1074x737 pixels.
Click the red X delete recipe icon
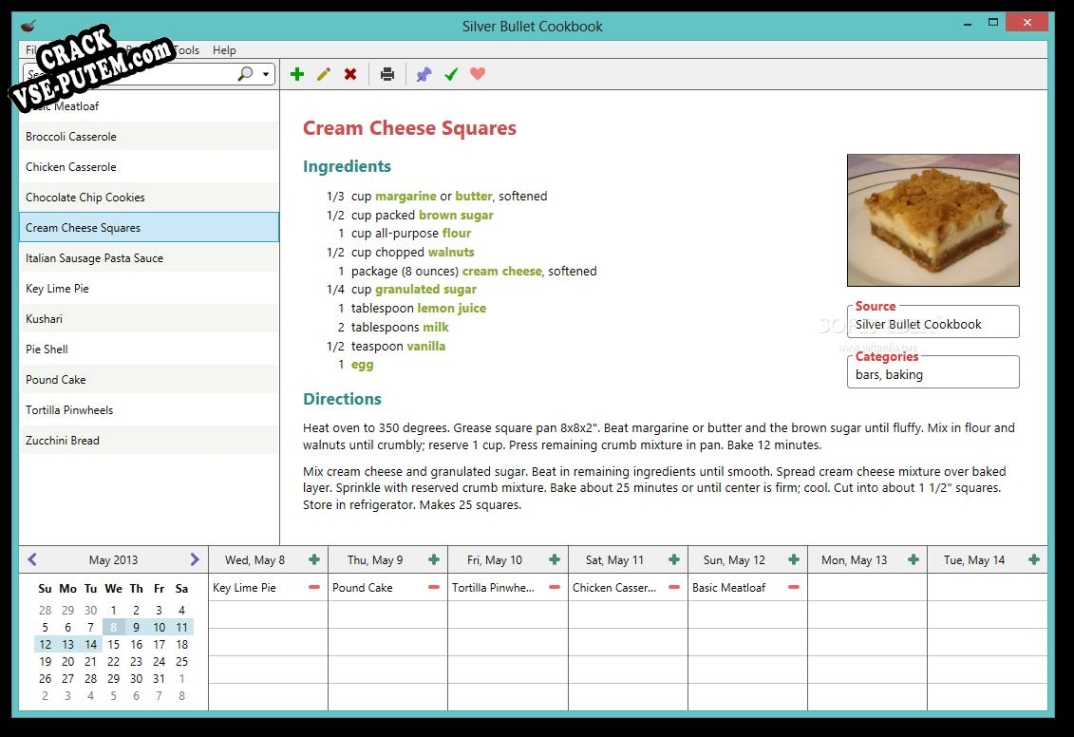click(351, 74)
